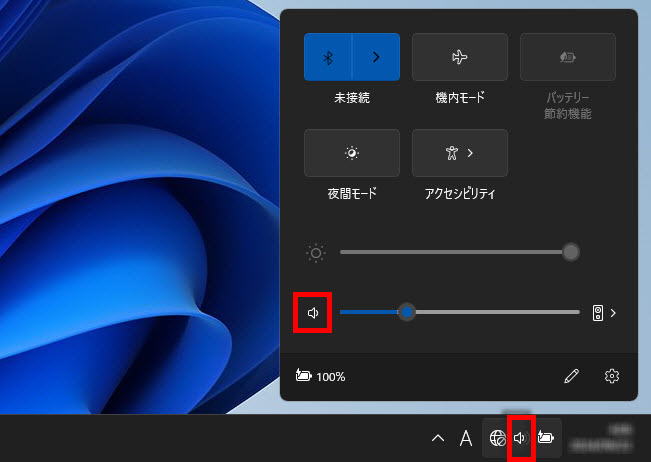Enable 機内モード airplane mode tile

[459, 57]
